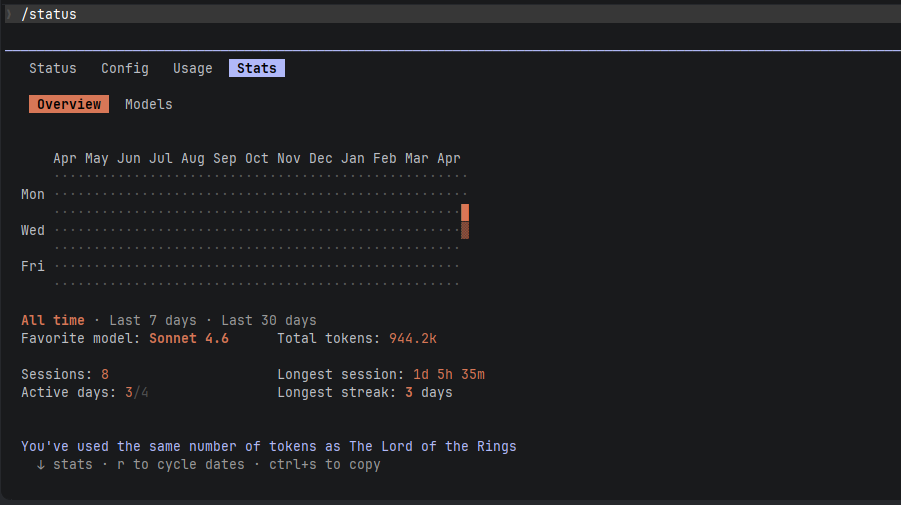Click the bright orange heatmap activity cell
The image size is (901, 505).
465,213
